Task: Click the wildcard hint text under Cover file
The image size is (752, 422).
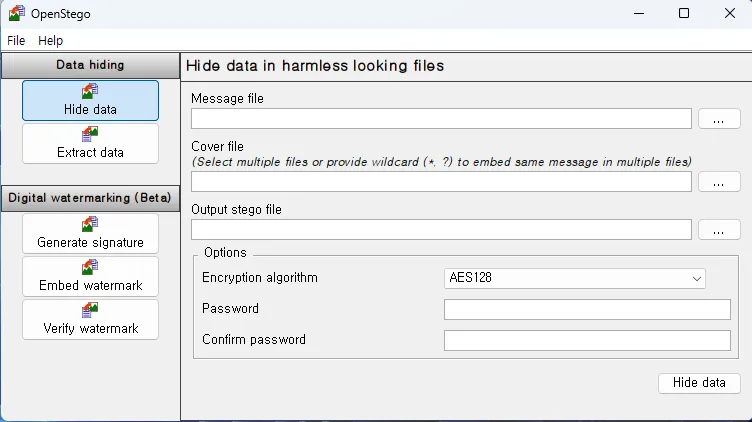Action: click(441, 162)
